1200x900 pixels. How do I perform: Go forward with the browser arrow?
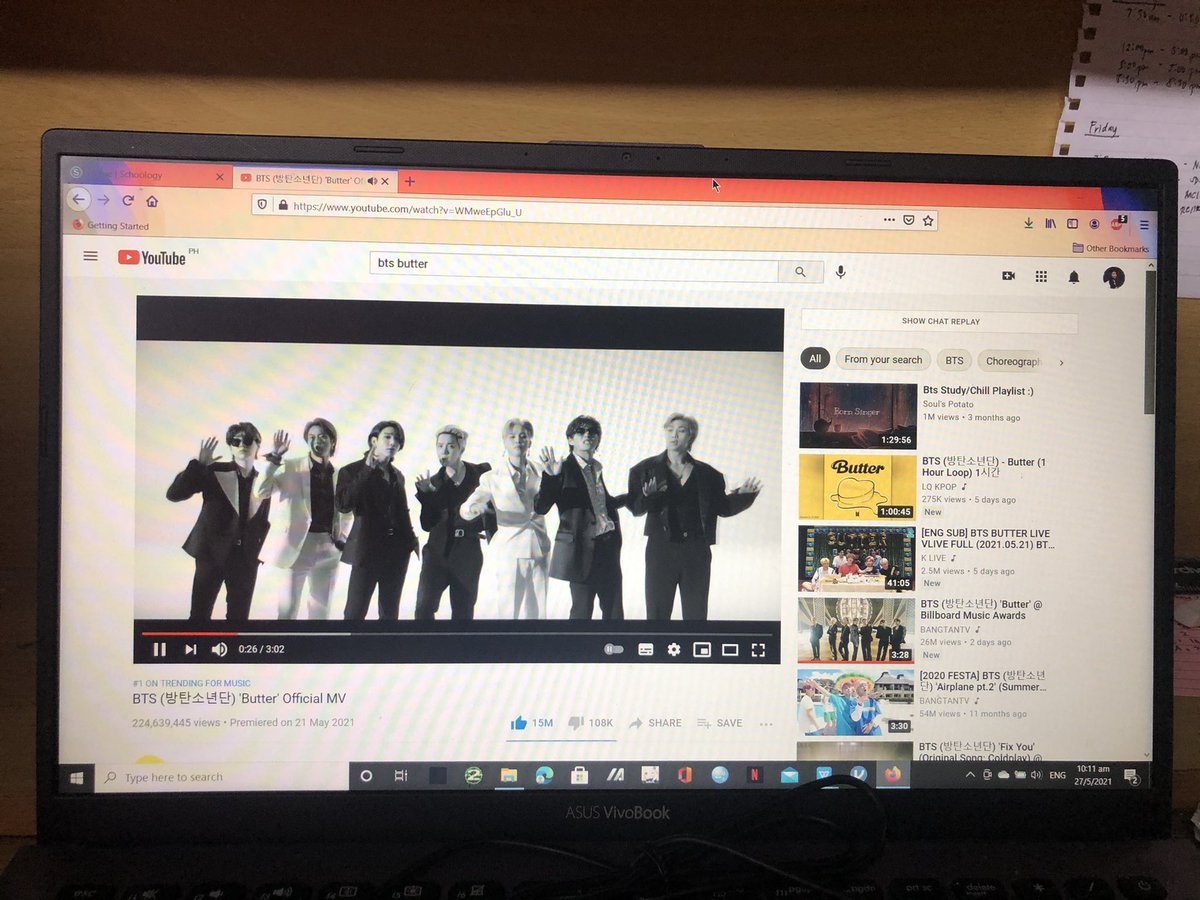coord(104,199)
